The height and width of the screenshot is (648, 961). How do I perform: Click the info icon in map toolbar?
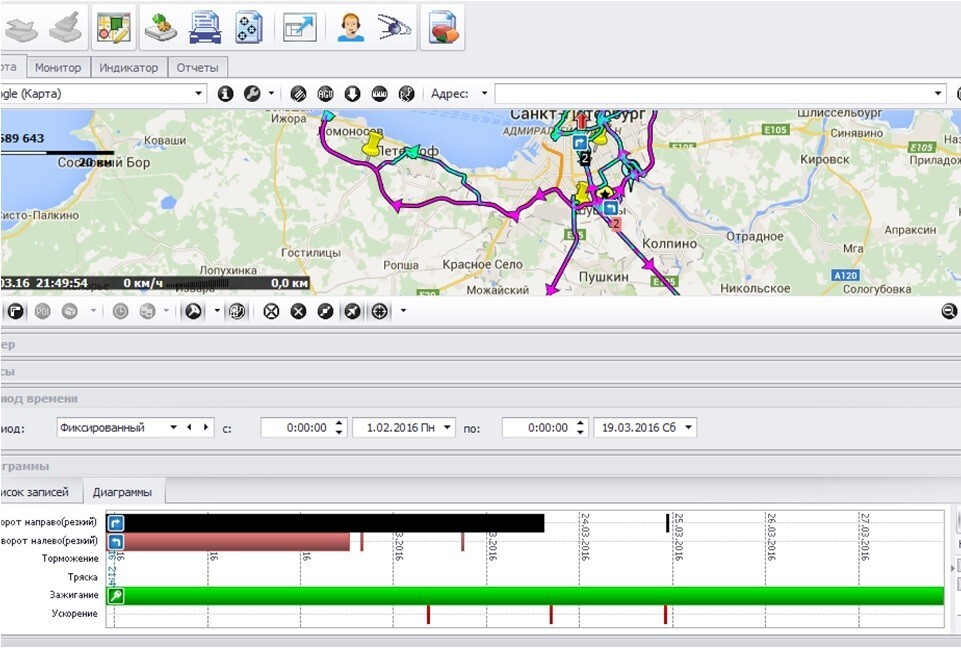point(225,94)
